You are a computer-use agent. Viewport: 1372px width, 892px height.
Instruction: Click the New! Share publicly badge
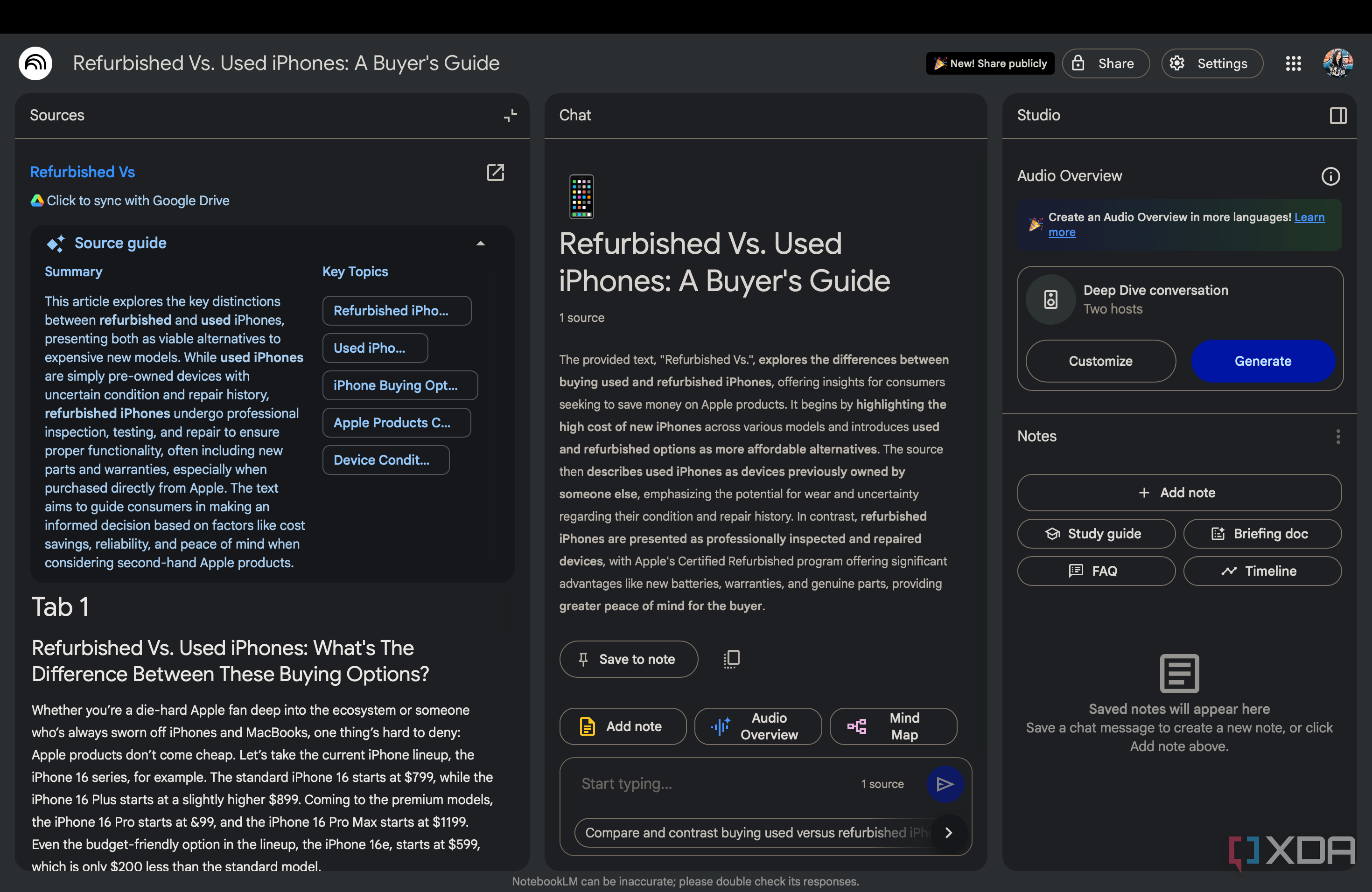[990, 63]
